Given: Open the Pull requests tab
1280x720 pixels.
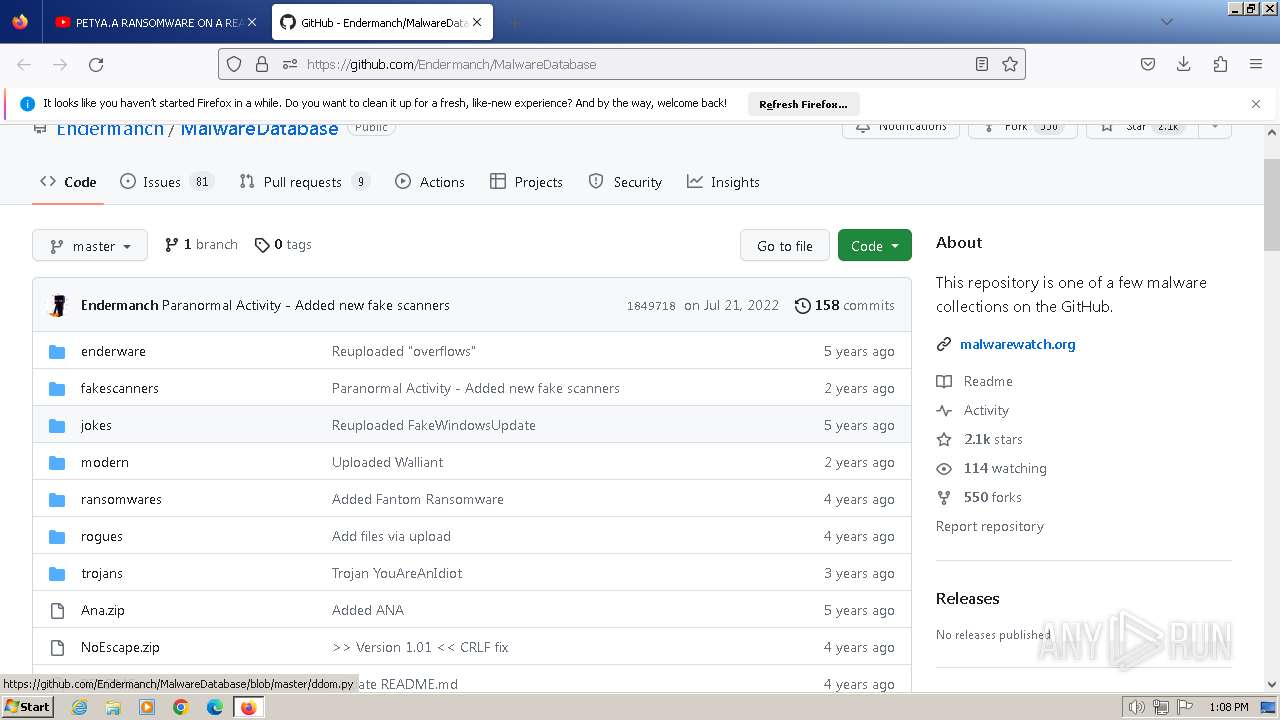Looking at the screenshot, I should (x=304, y=182).
